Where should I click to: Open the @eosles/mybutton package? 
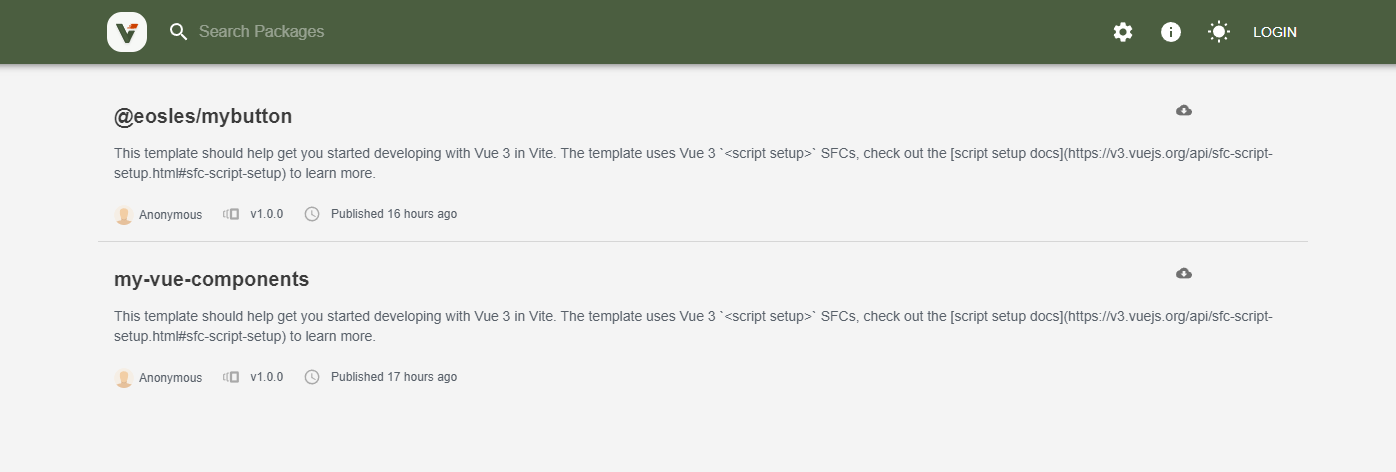(203, 116)
